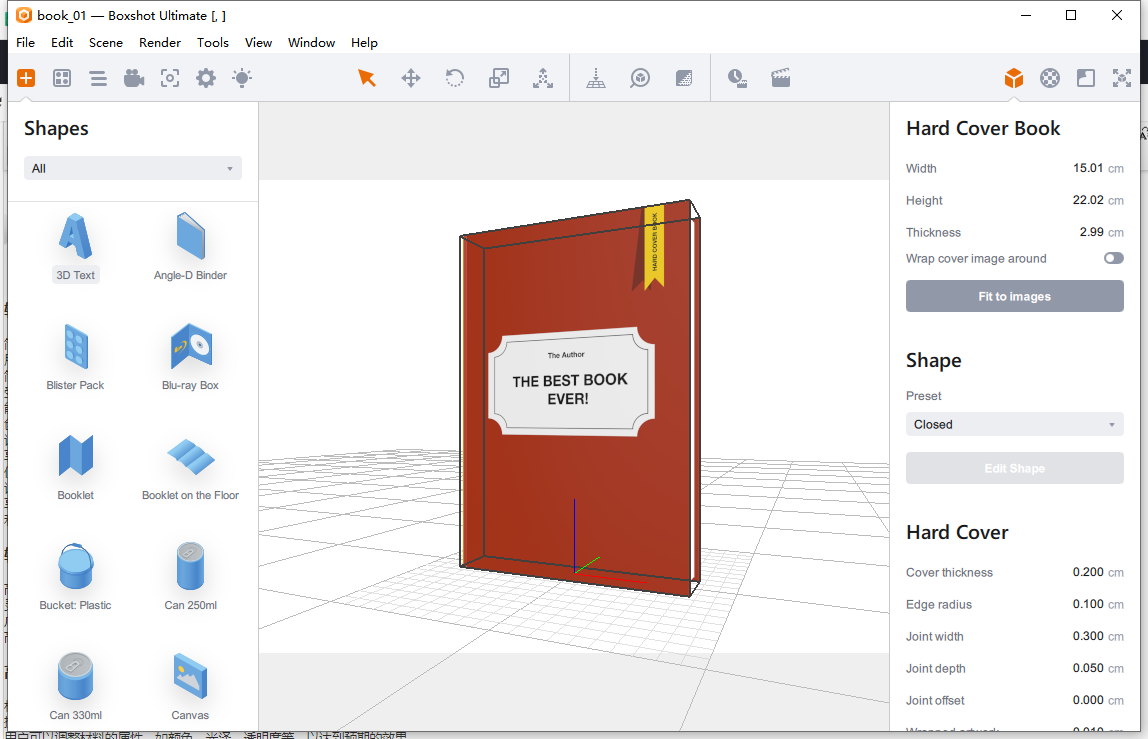The height and width of the screenshot is (739, 1148).
Task: Open the scene templates grid icon
Action: (62, 78)
